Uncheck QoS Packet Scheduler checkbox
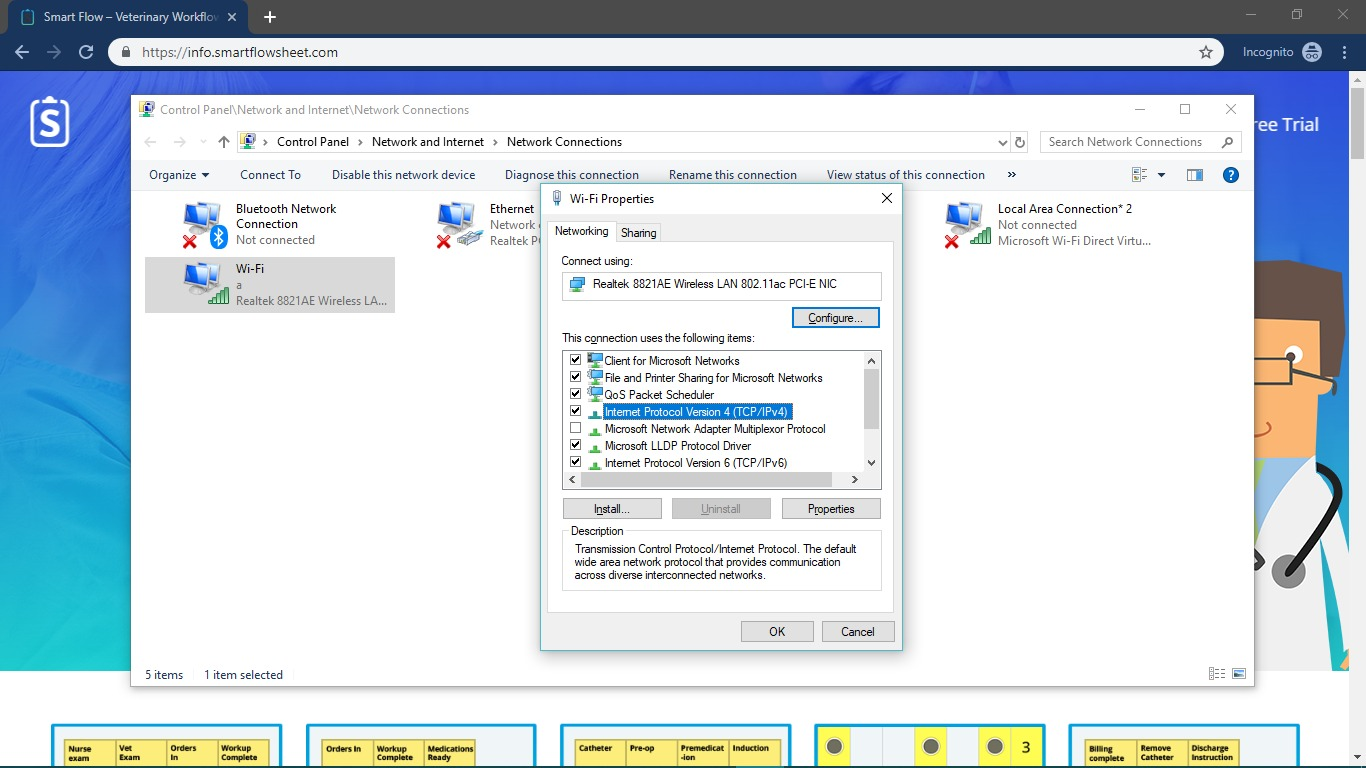 [x=575, y=394]
